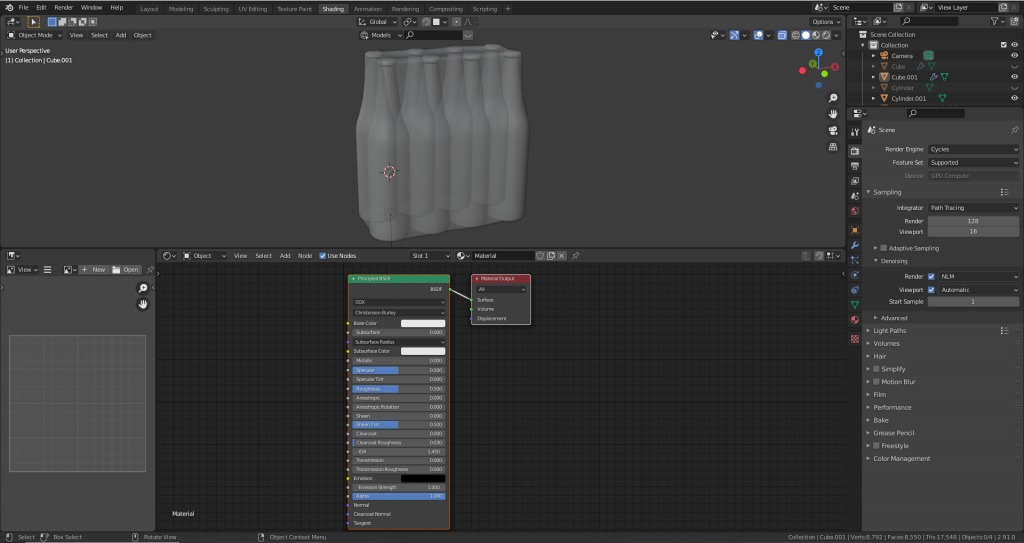
Task: Open the World properties tab icon
Action: click(855, 211)
